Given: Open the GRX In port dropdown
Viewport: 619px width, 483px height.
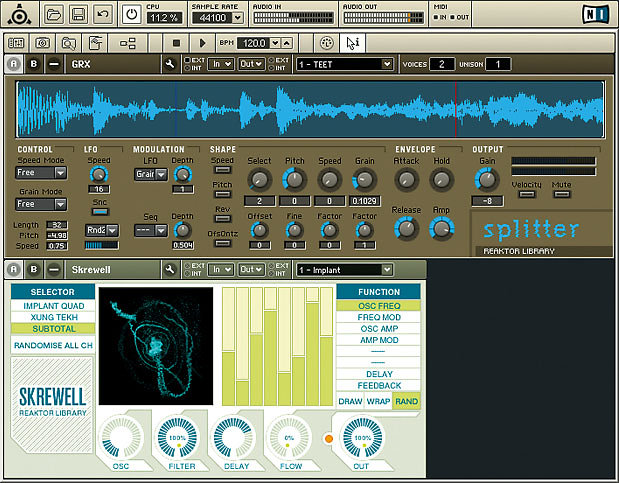Looking at the screenshot, I should pos(221,64).
